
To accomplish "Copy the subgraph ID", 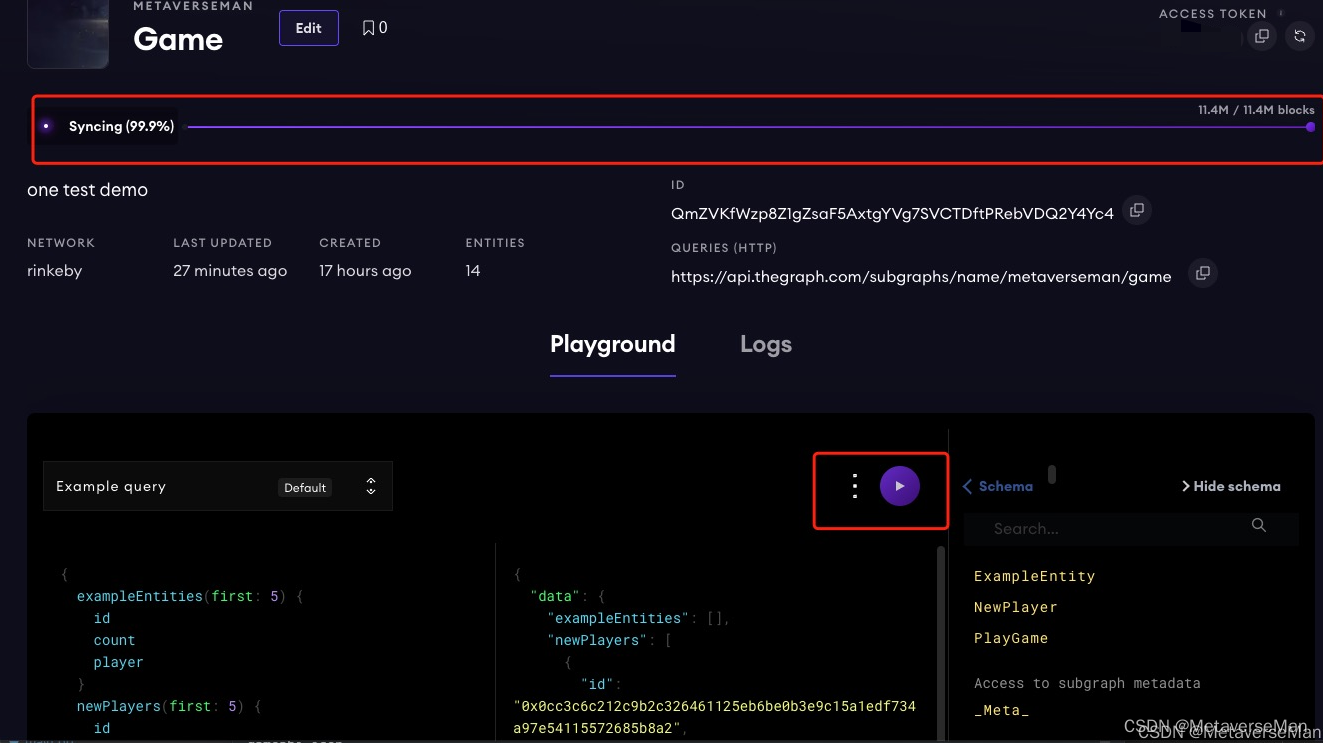I will [1136, 211].
